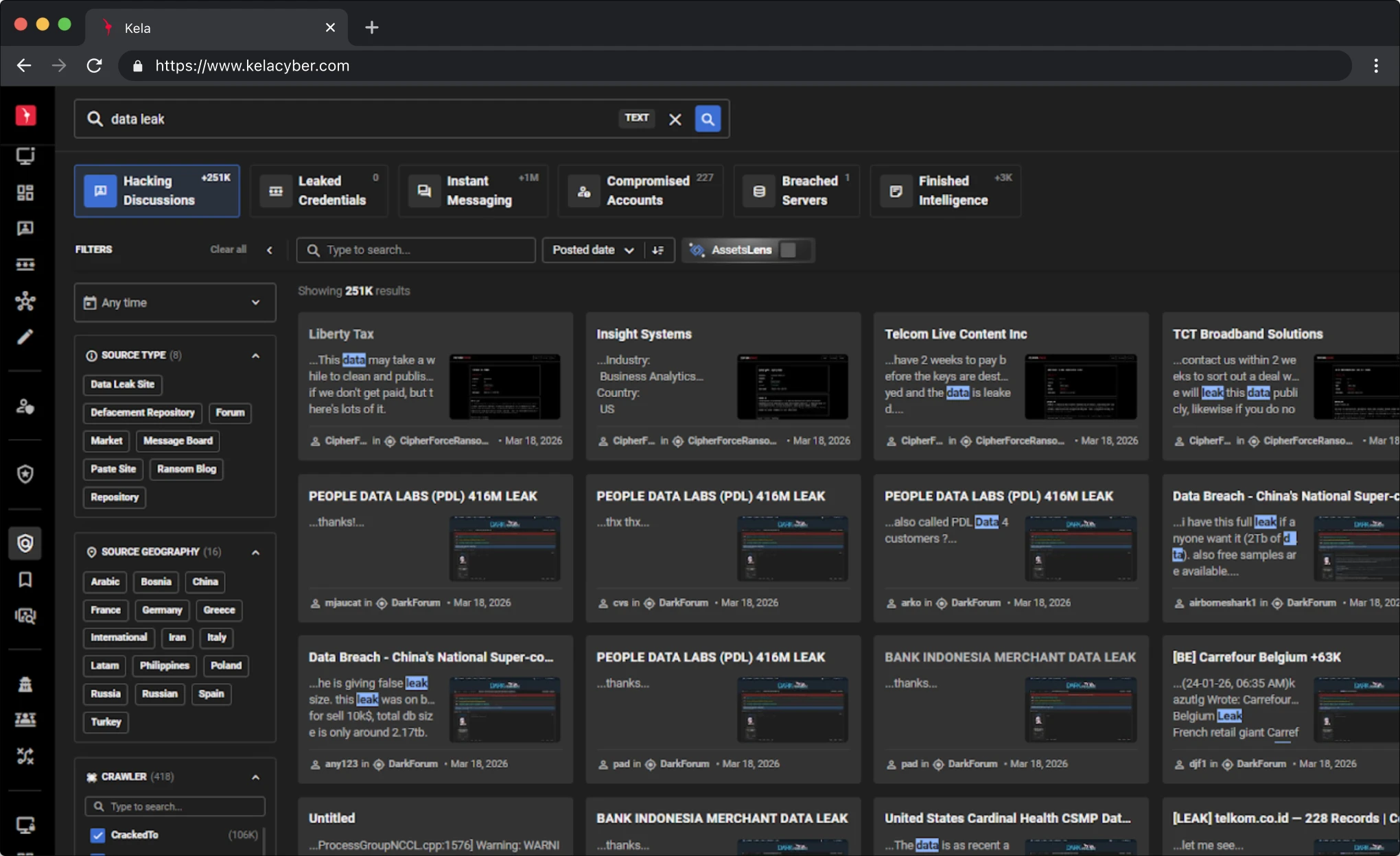Screen dimensions: 1400x856
Task: Click the Kela logo in sidebar
Action: click(x=25, y=115)
